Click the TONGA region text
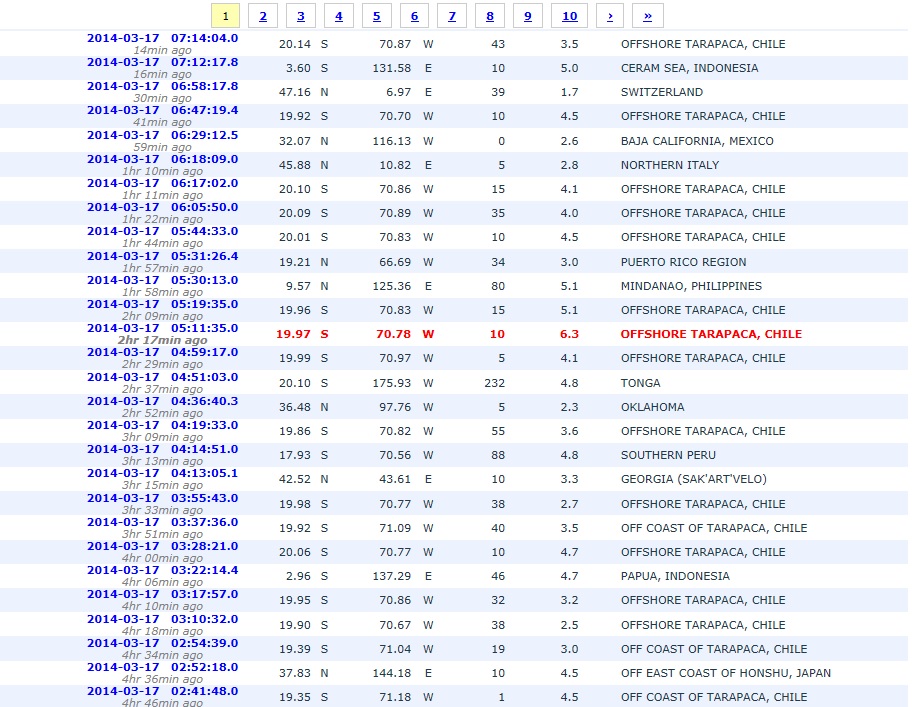The height and width of the screenshot is (707, 912). click(x=640, y=383)
